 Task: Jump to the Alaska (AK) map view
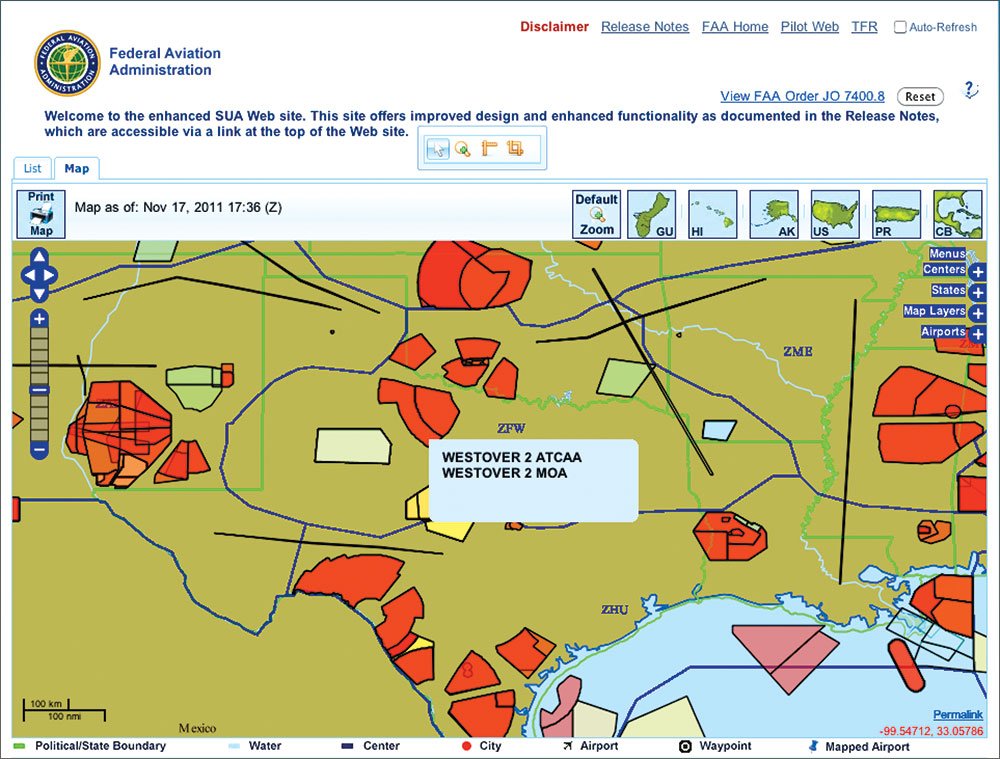774,215
